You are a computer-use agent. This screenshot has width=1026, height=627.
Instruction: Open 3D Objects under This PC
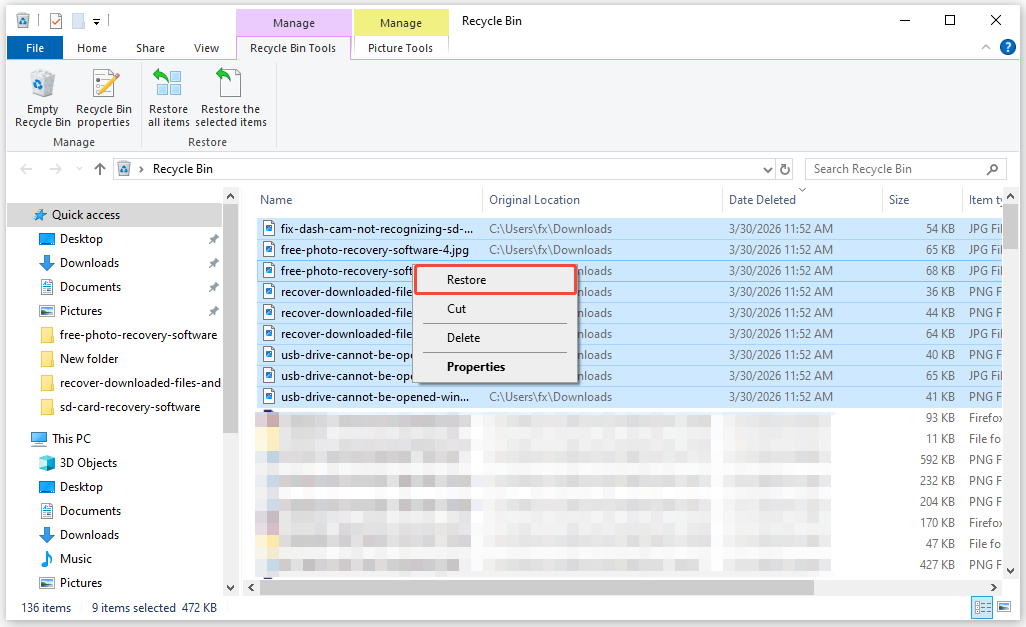click(88, 463)
